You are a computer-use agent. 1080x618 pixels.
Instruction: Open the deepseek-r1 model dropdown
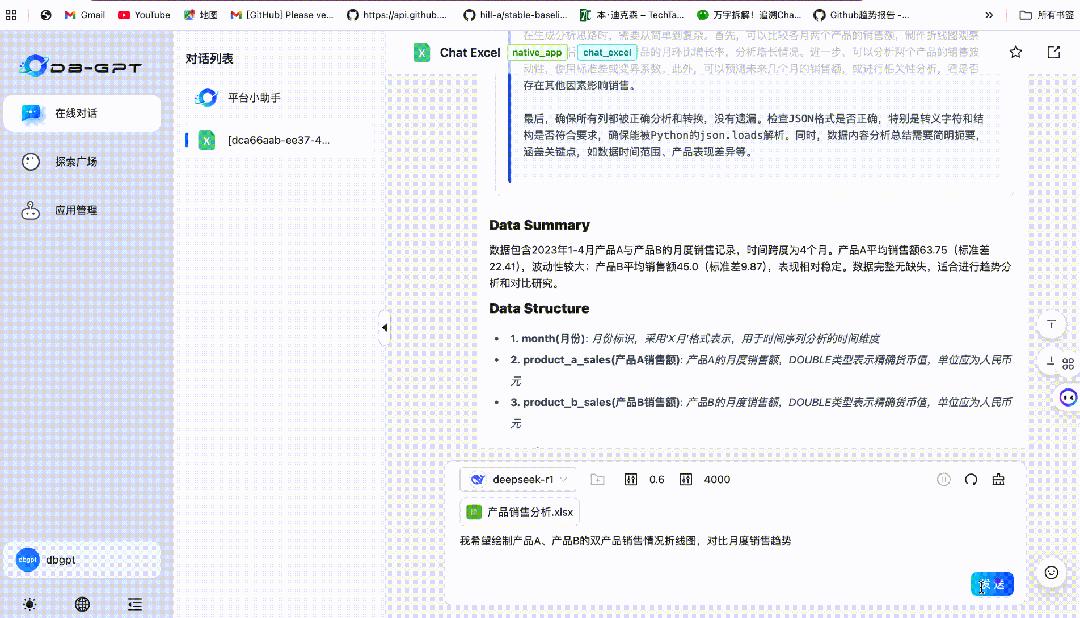pyautogui.click(x=517, y=479)
